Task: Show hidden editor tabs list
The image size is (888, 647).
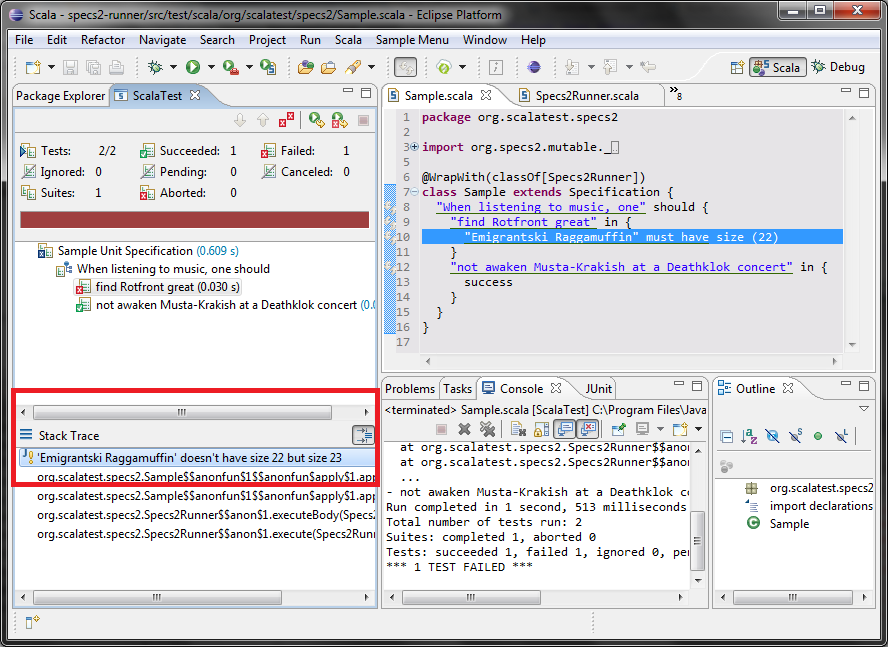Action: 676,95
